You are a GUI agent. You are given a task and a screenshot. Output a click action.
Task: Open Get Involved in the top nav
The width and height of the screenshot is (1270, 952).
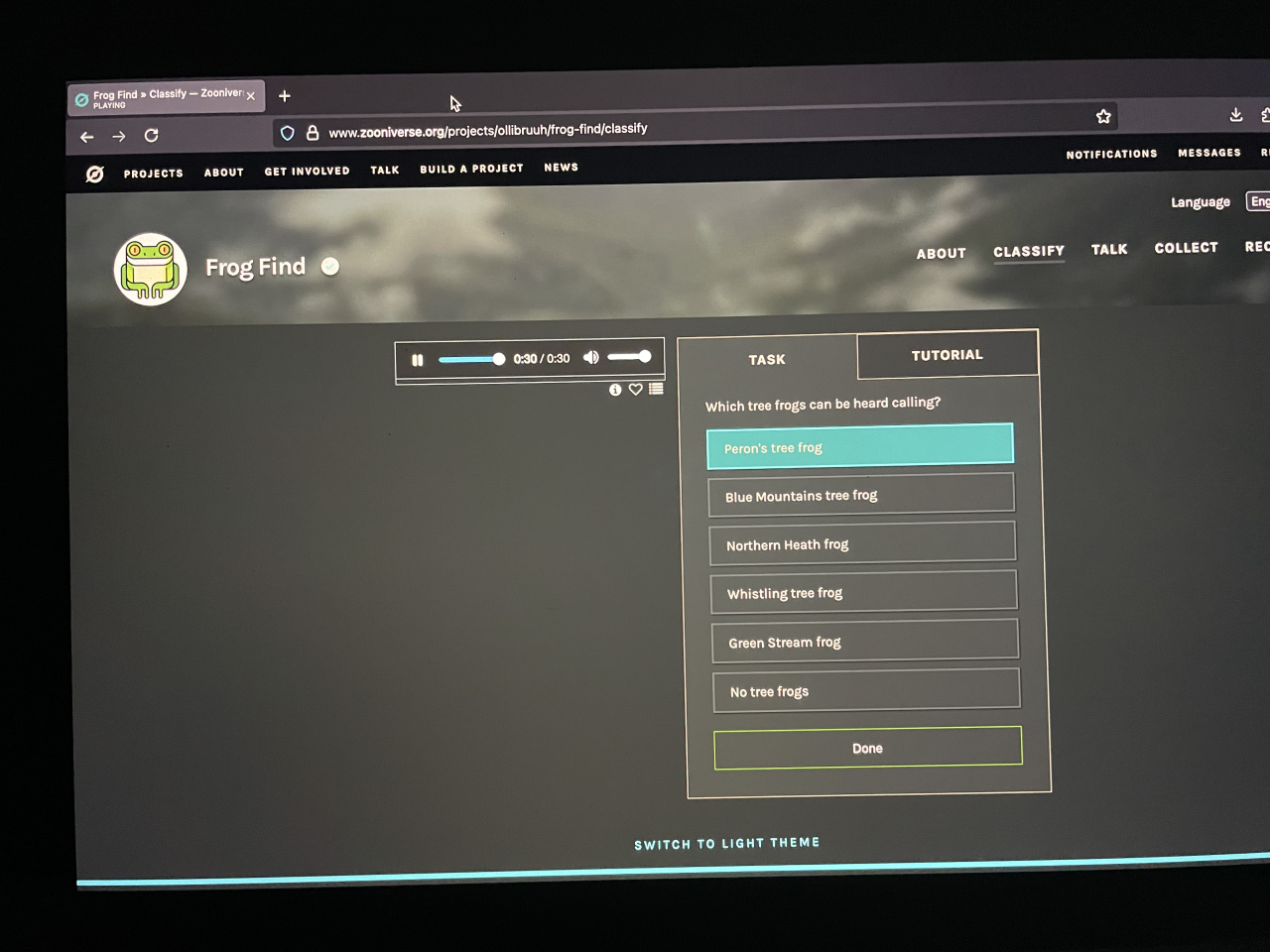(307, 172)
